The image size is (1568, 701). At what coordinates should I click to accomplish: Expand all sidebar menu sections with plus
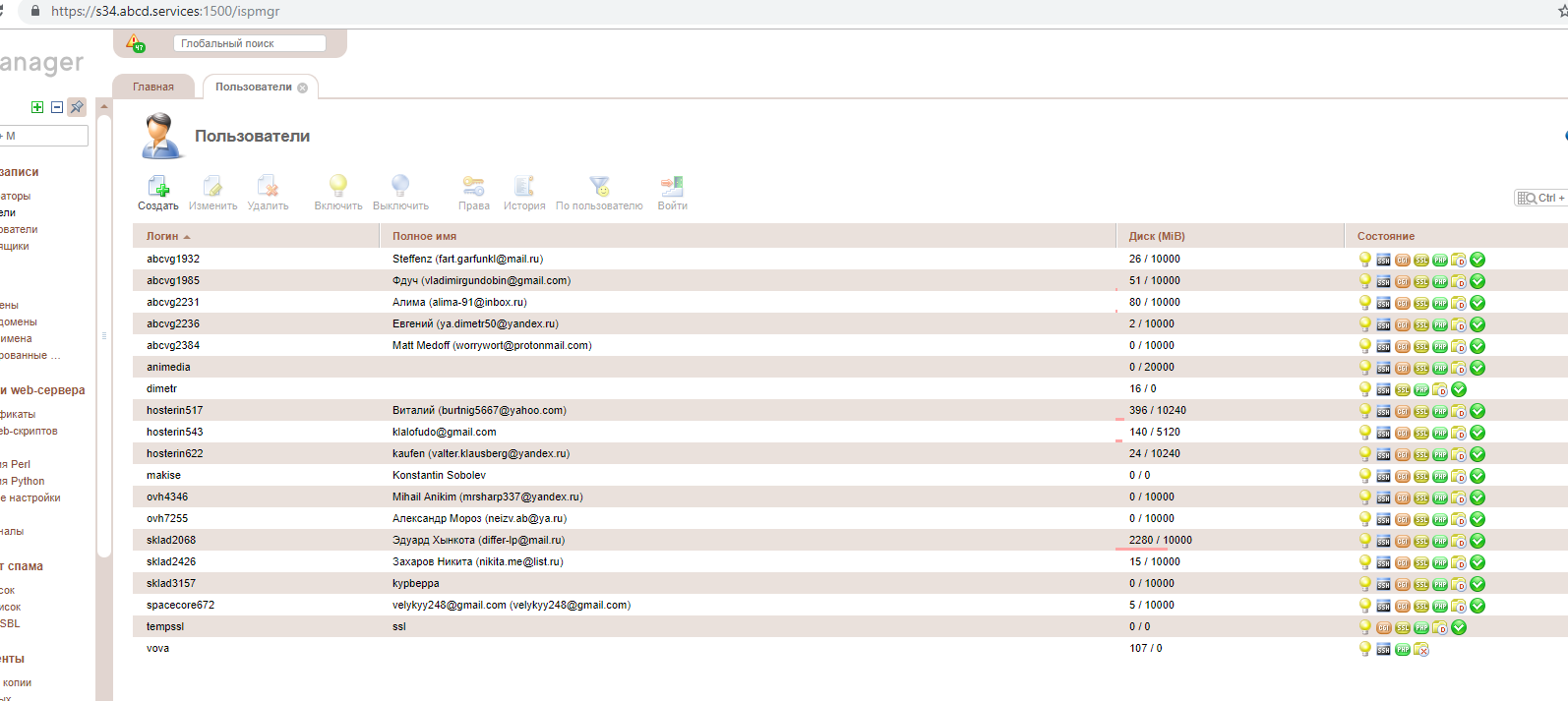coord(37,107)
